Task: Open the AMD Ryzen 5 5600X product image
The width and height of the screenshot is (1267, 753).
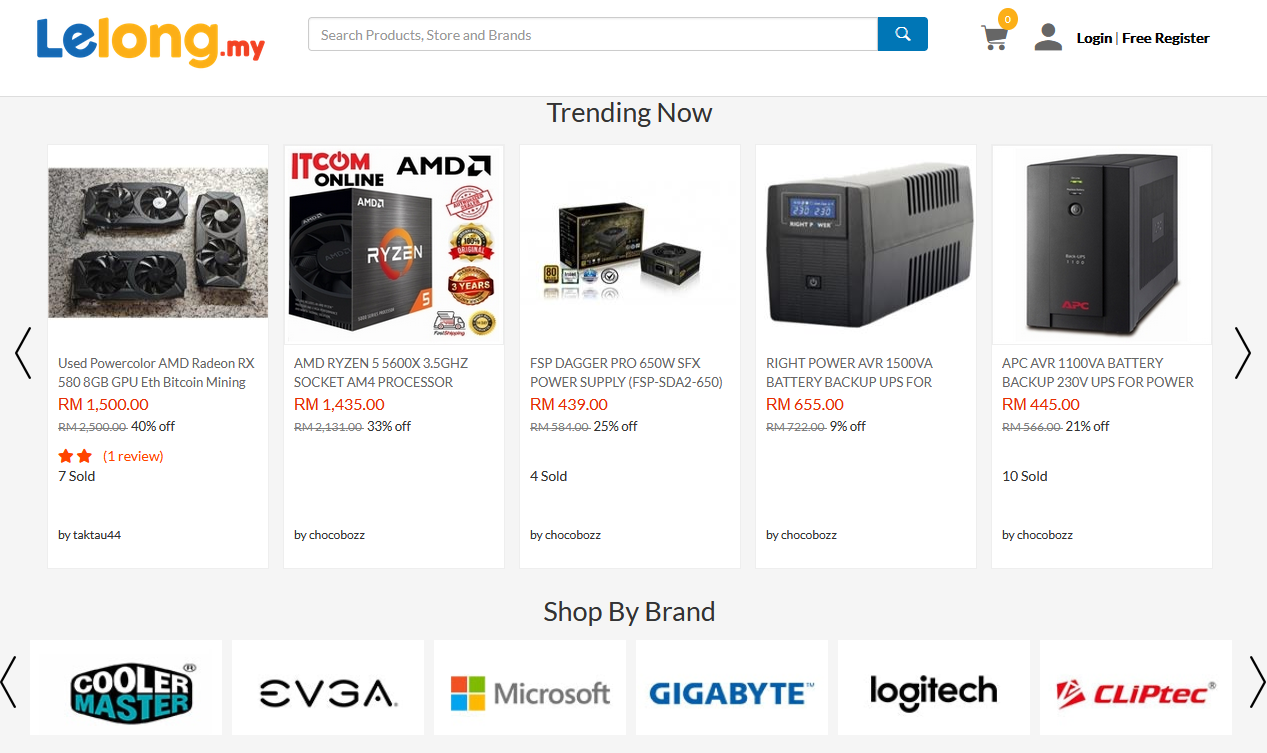Action: point(394,245)
